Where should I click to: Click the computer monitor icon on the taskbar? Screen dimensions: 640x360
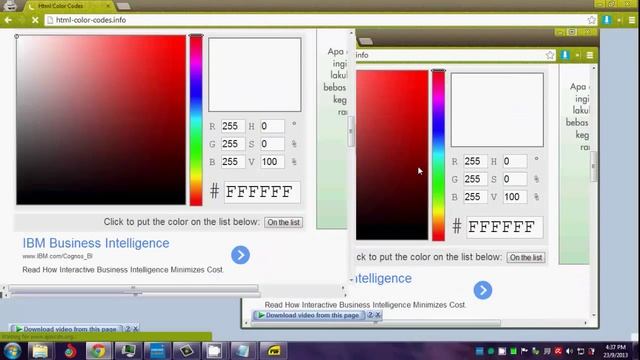128,351
